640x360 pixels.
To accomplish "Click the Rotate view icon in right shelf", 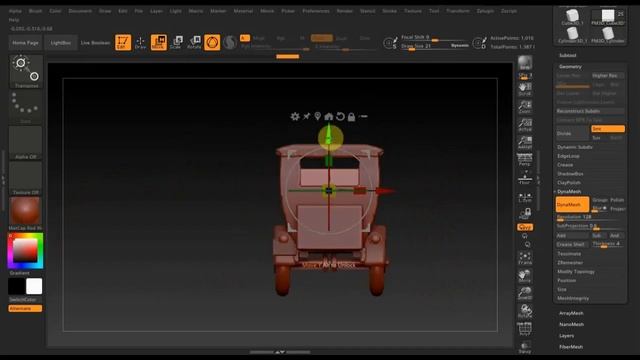I will click(x=525, y=311).
